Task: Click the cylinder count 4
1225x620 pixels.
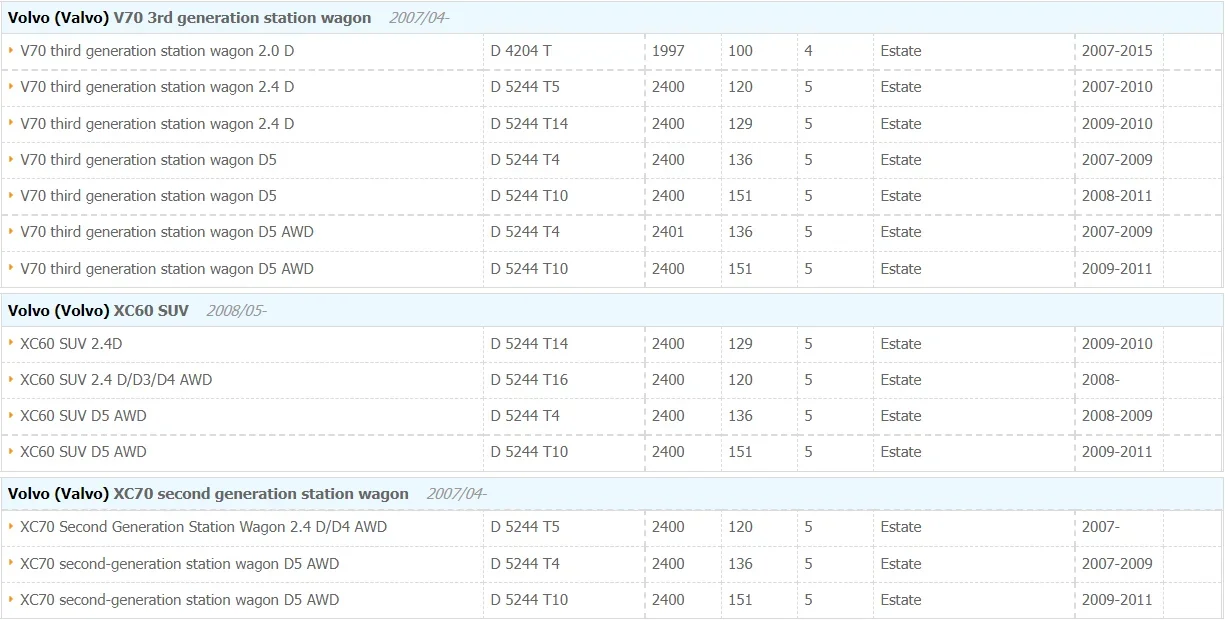Action: [808, 51]
